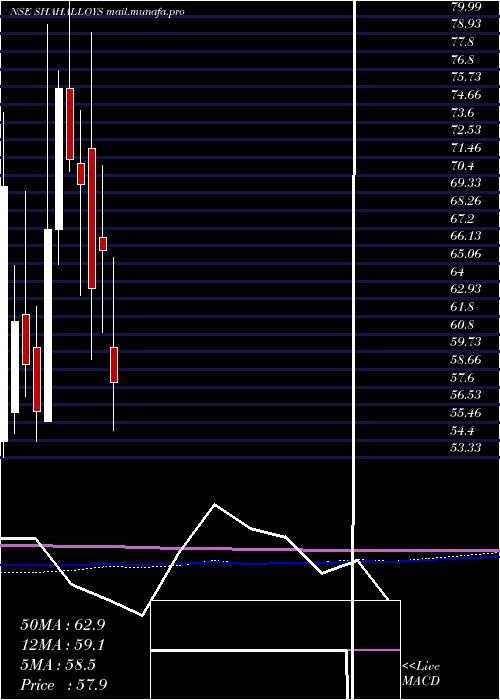This screenshot has width=500, height=700.
Task: Click the 56.53 price axis label
Action: (x=466, y=395)
